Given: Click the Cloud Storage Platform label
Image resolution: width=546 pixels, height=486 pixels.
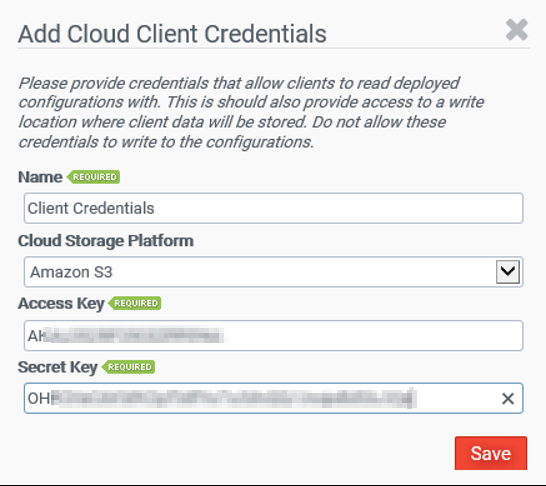Looking at the screenshot, I should [106, 241].
